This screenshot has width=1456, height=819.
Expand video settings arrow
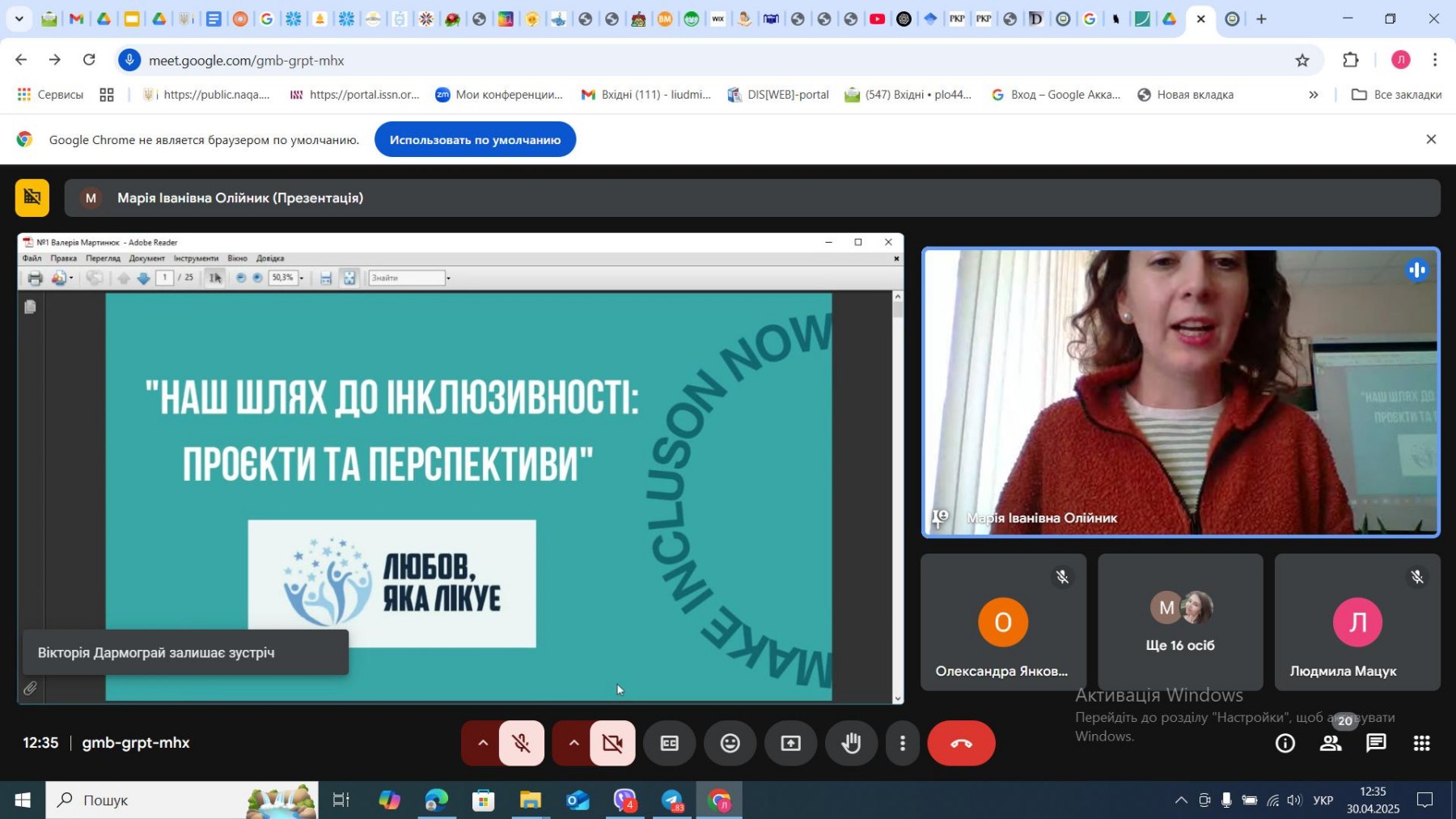coord(573,743)
